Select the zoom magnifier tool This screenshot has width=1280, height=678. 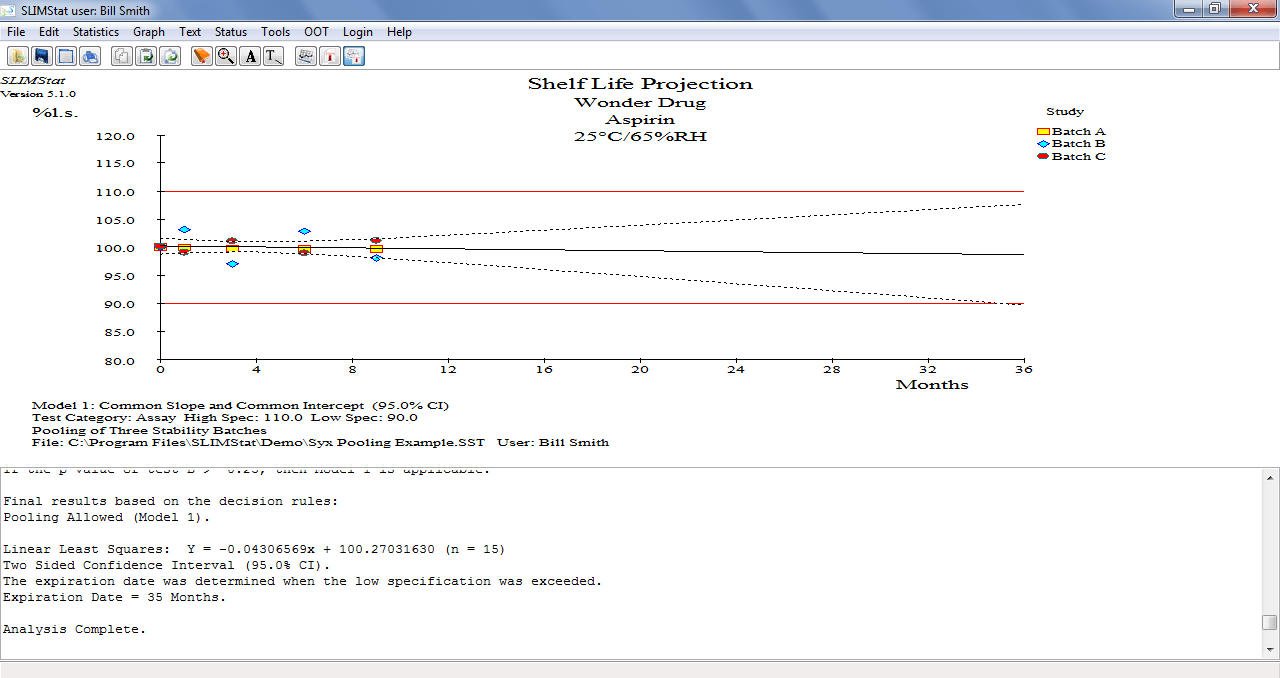coord(225,55)
